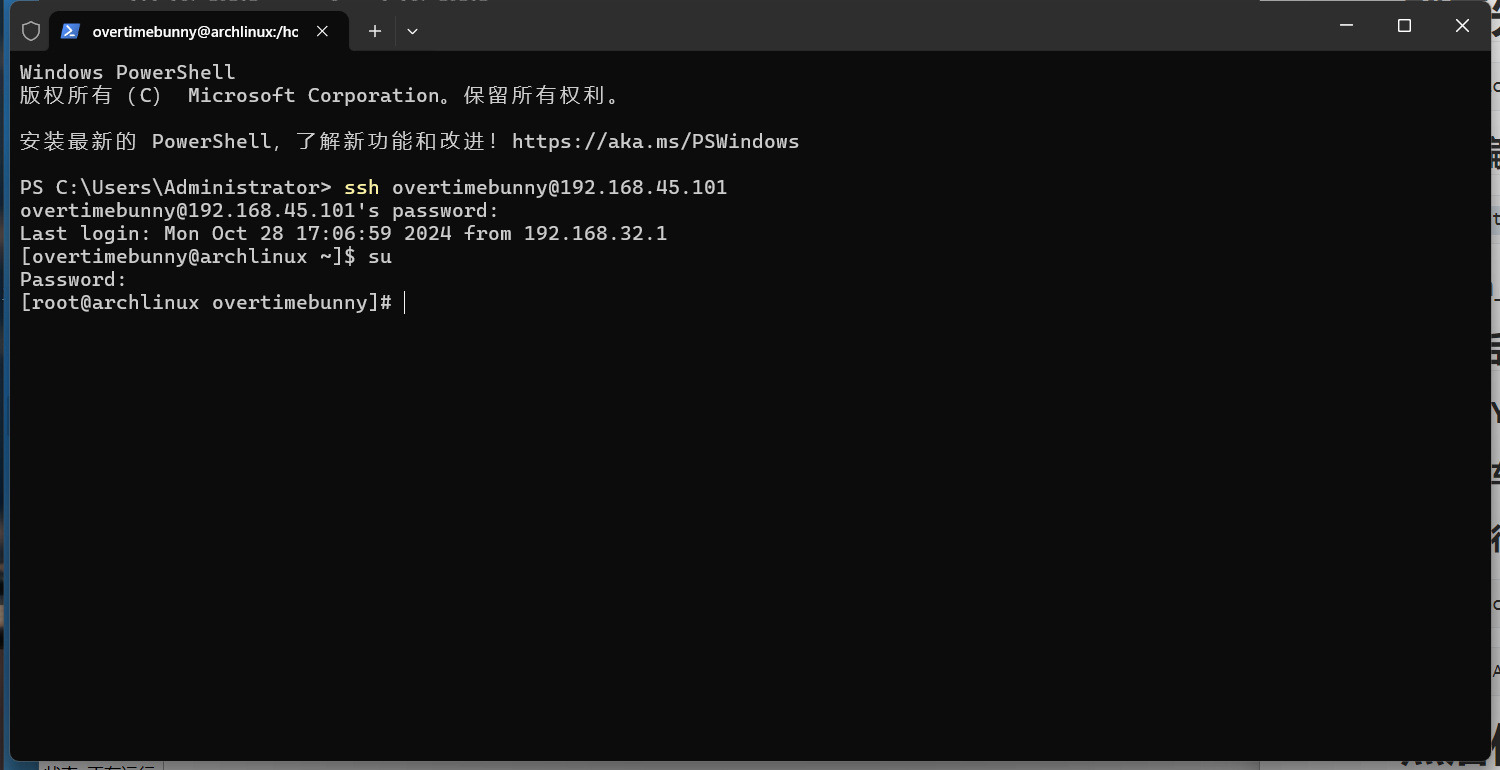Screen dimensions: 1500x770
Task: Click the PowerShell icon on the tab
Action: point(70,31)
